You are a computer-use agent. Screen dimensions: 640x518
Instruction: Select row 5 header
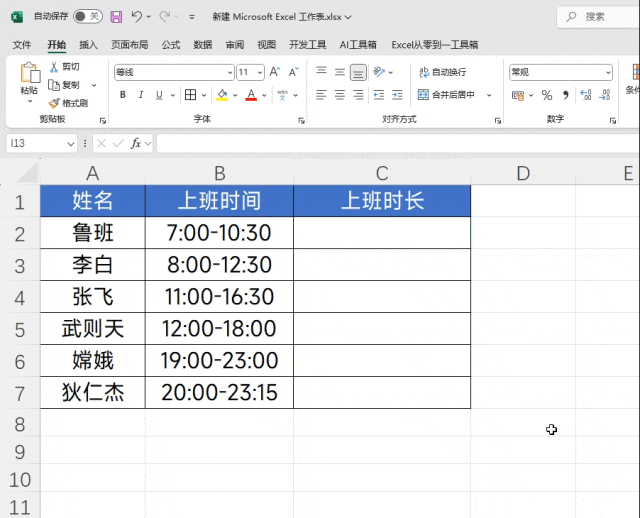click(x=20, y=329)
